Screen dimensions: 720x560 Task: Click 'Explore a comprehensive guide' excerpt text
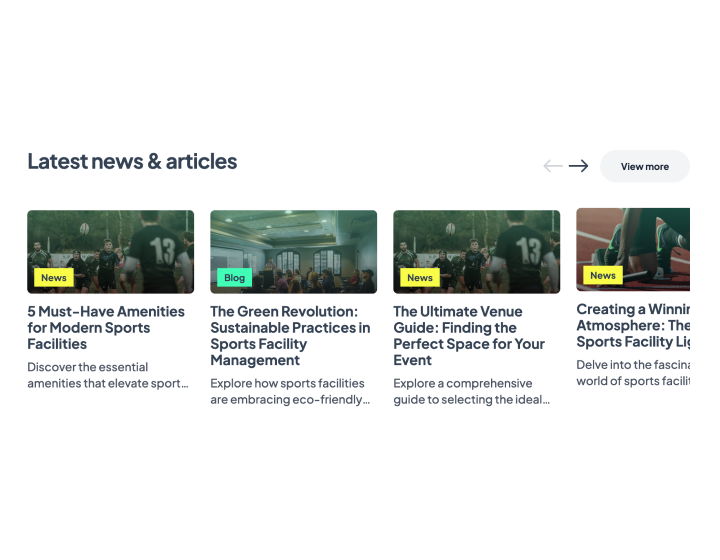(x=472, y=392)
